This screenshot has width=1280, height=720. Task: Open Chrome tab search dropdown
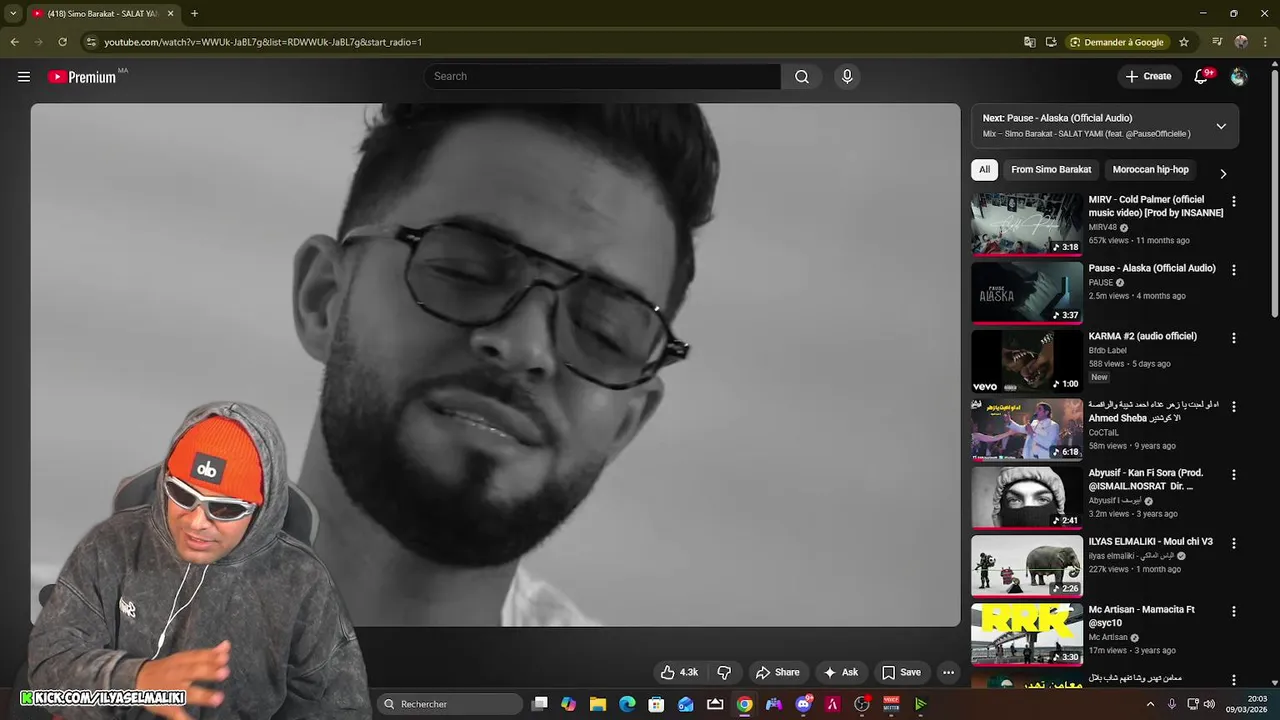click(13, 14)
